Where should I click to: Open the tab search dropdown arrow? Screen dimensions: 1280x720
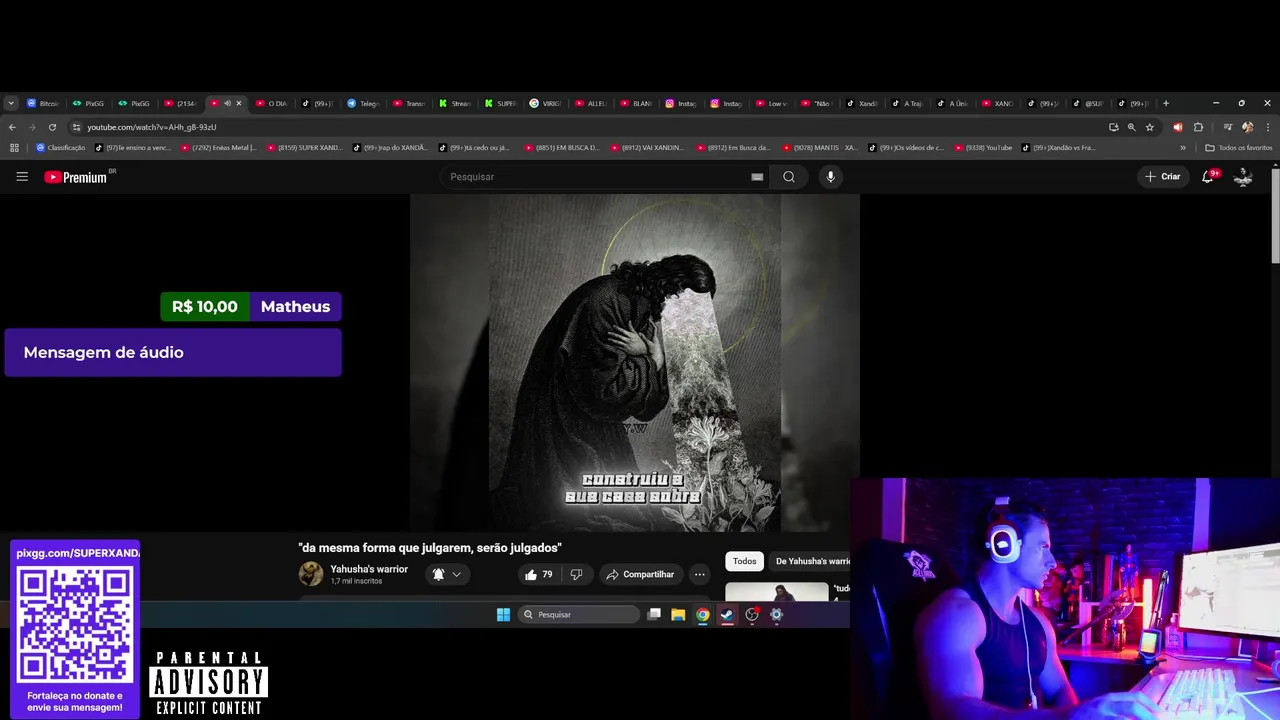pyautogui.click(x=11, y=103)
